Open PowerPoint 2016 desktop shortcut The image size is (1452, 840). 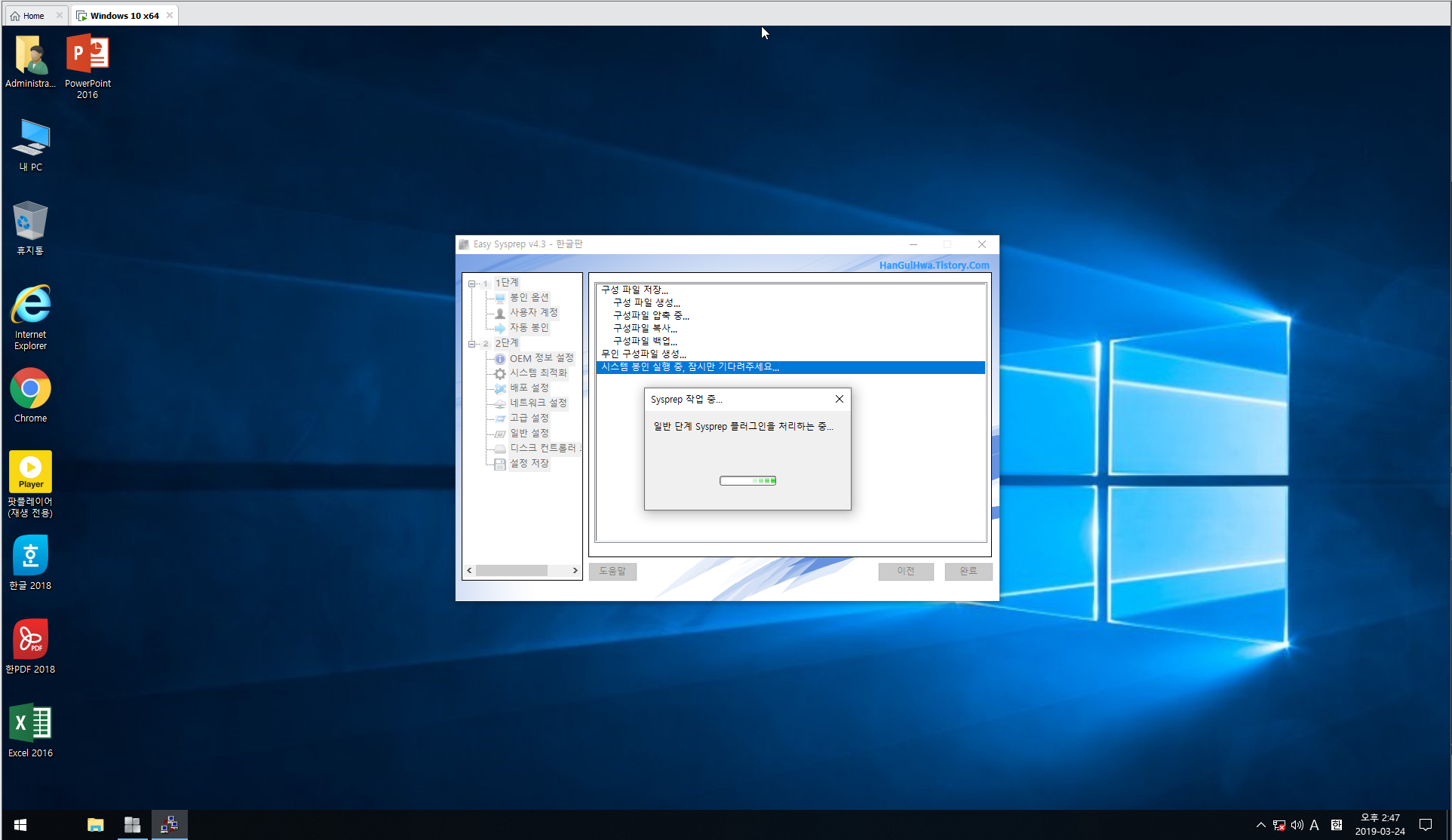tap(87, 66)
